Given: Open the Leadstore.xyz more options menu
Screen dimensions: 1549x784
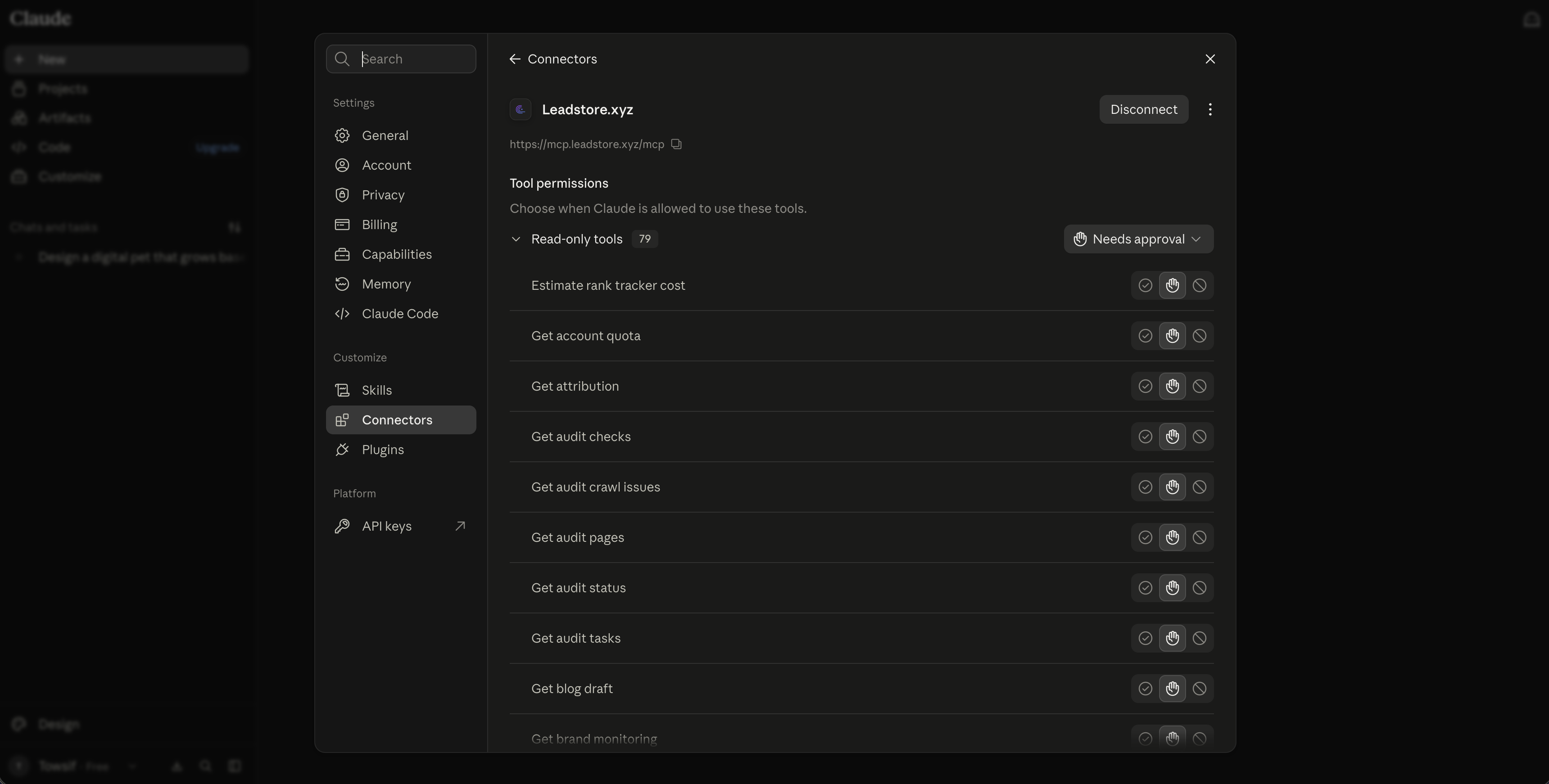Looking at the screenshot, I should tap(1210, 109).
